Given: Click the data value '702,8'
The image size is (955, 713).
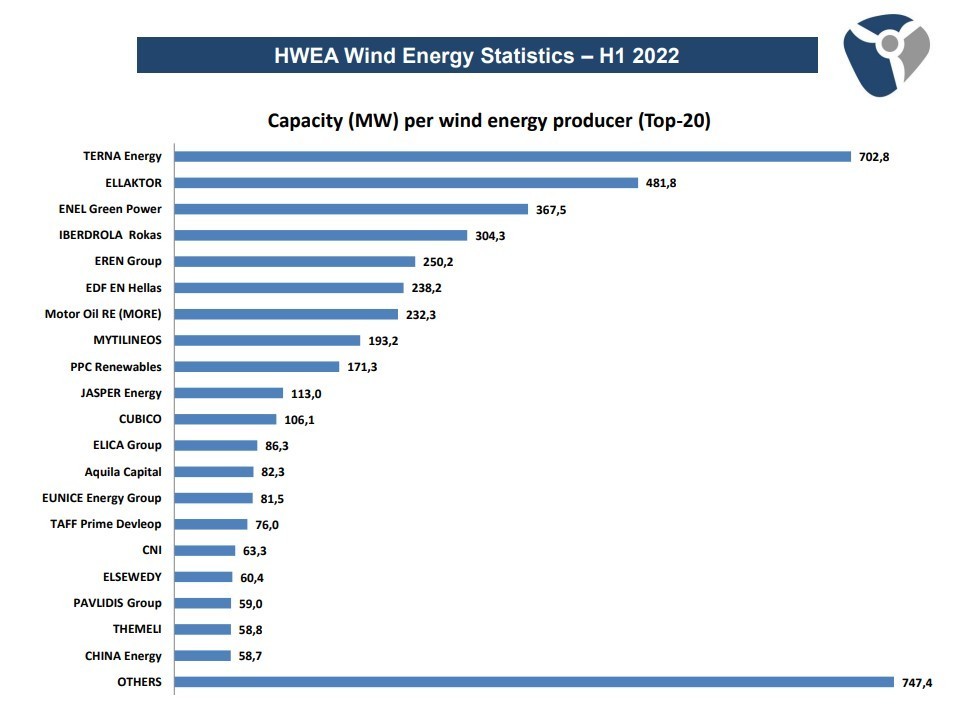Looking at the screenshot, I should [x=874, y=157].
